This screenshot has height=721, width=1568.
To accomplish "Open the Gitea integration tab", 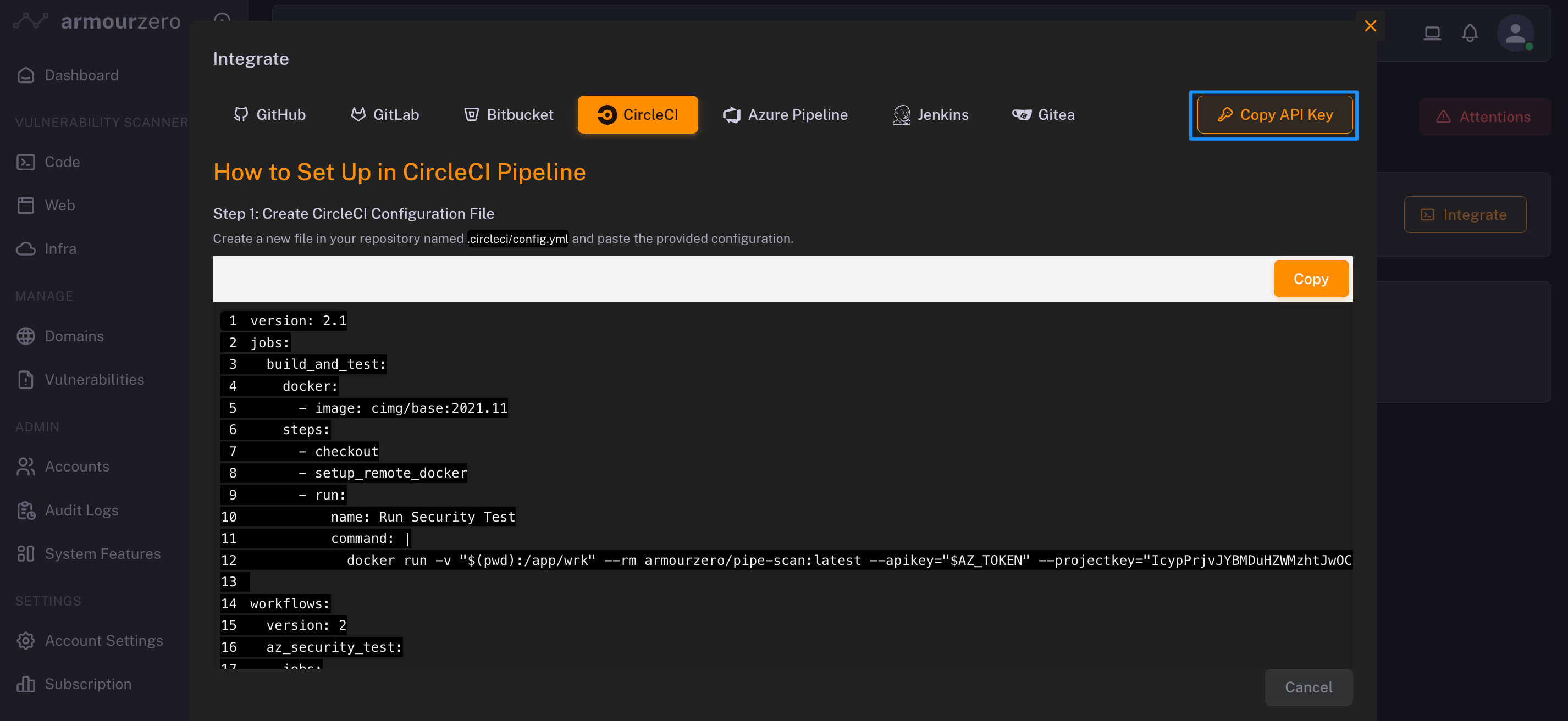I will click(1044, 114).
